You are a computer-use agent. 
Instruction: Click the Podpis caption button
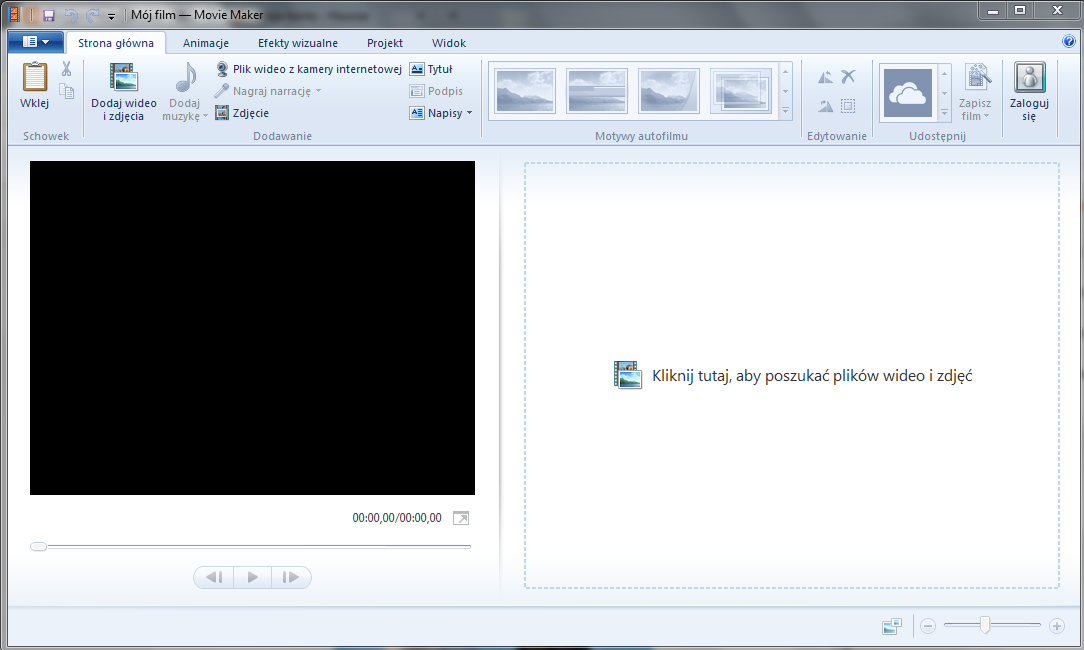(436, 91)
